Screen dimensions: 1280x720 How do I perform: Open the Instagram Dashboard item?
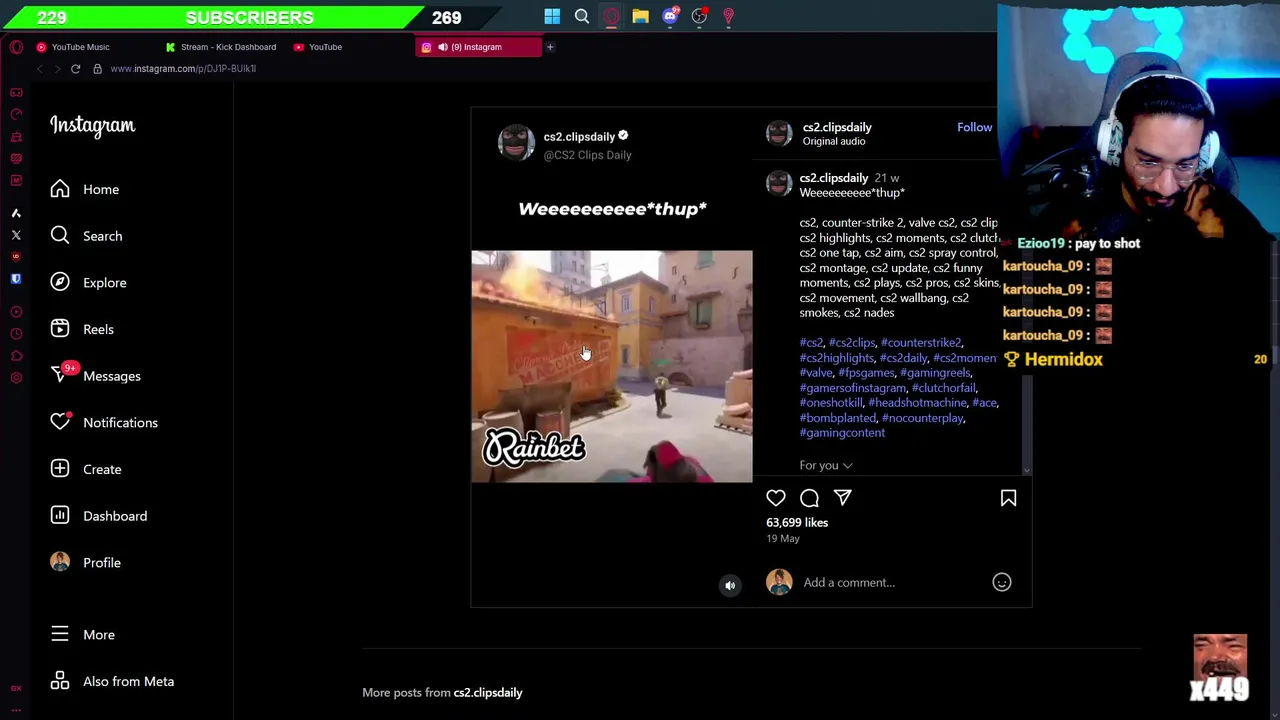99,516
